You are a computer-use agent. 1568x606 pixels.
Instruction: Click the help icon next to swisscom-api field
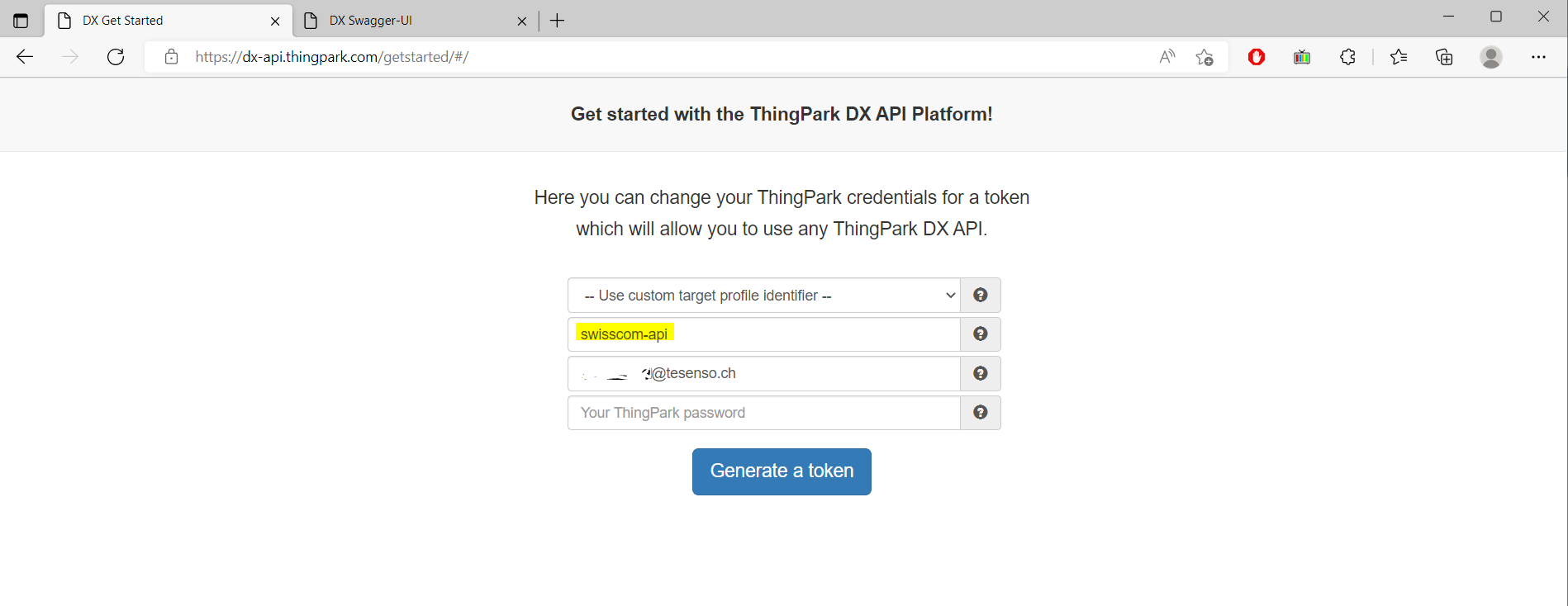click(x=981, y=334)
